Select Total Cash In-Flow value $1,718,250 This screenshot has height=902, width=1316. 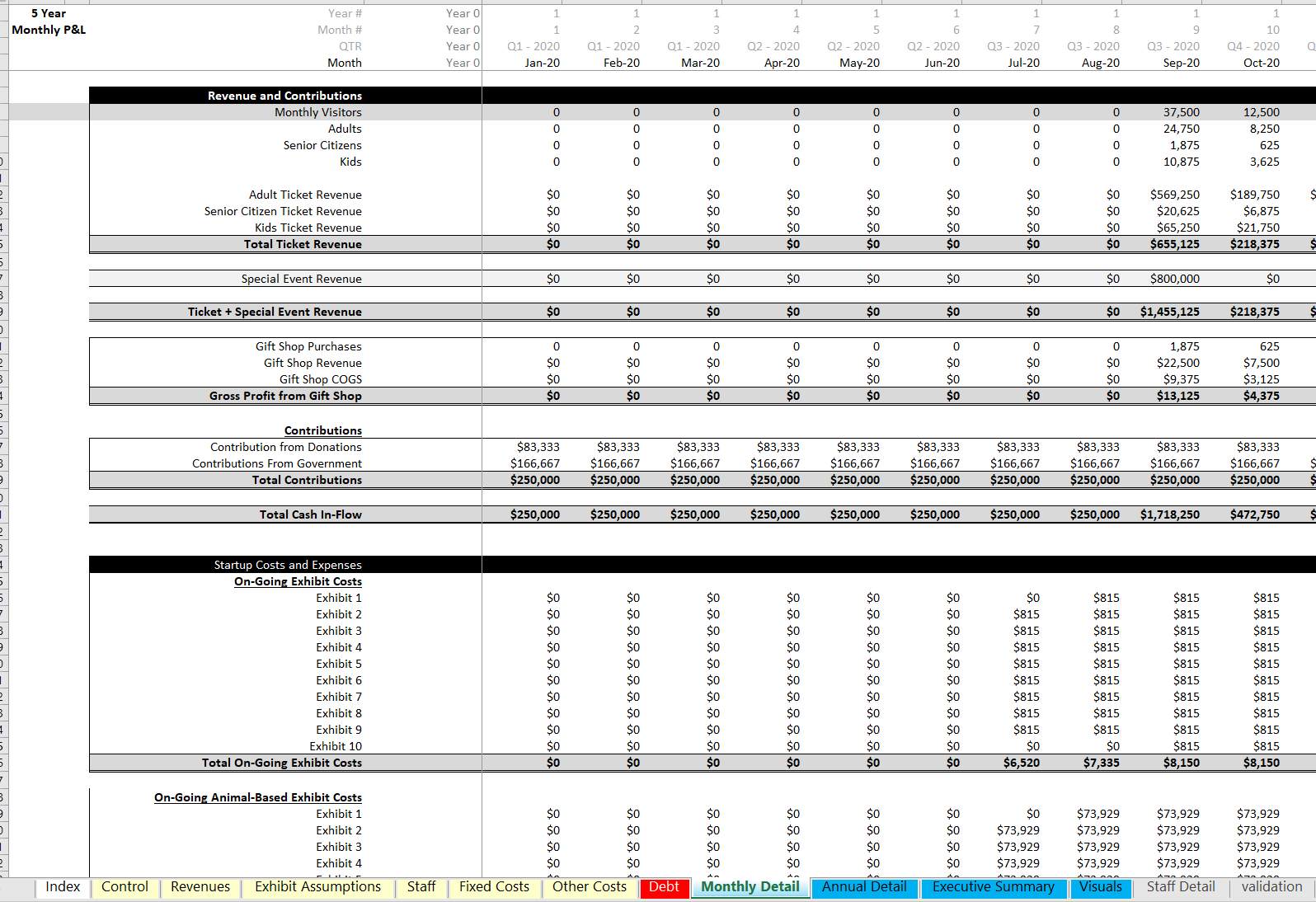1170,514
